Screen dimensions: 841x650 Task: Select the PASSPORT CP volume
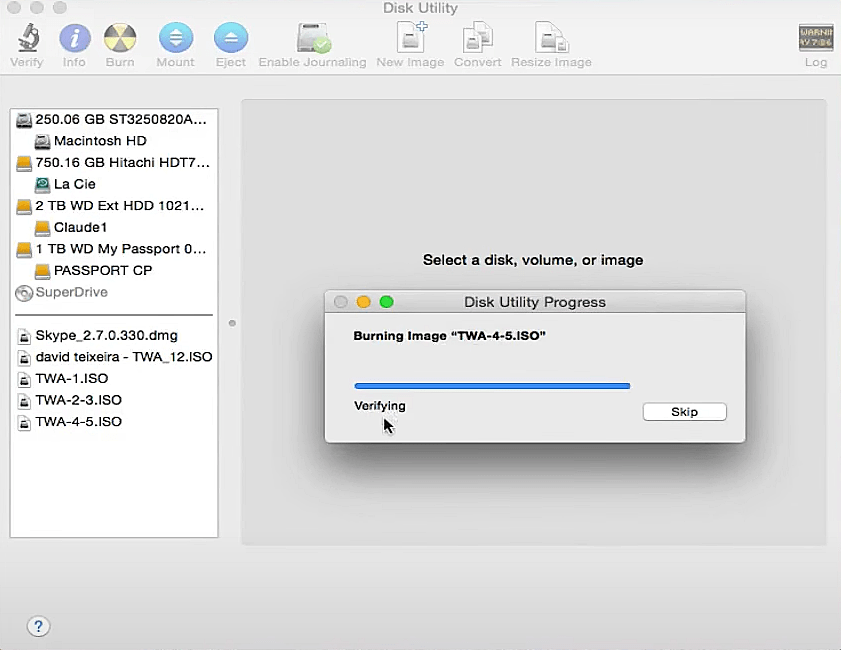102,270
